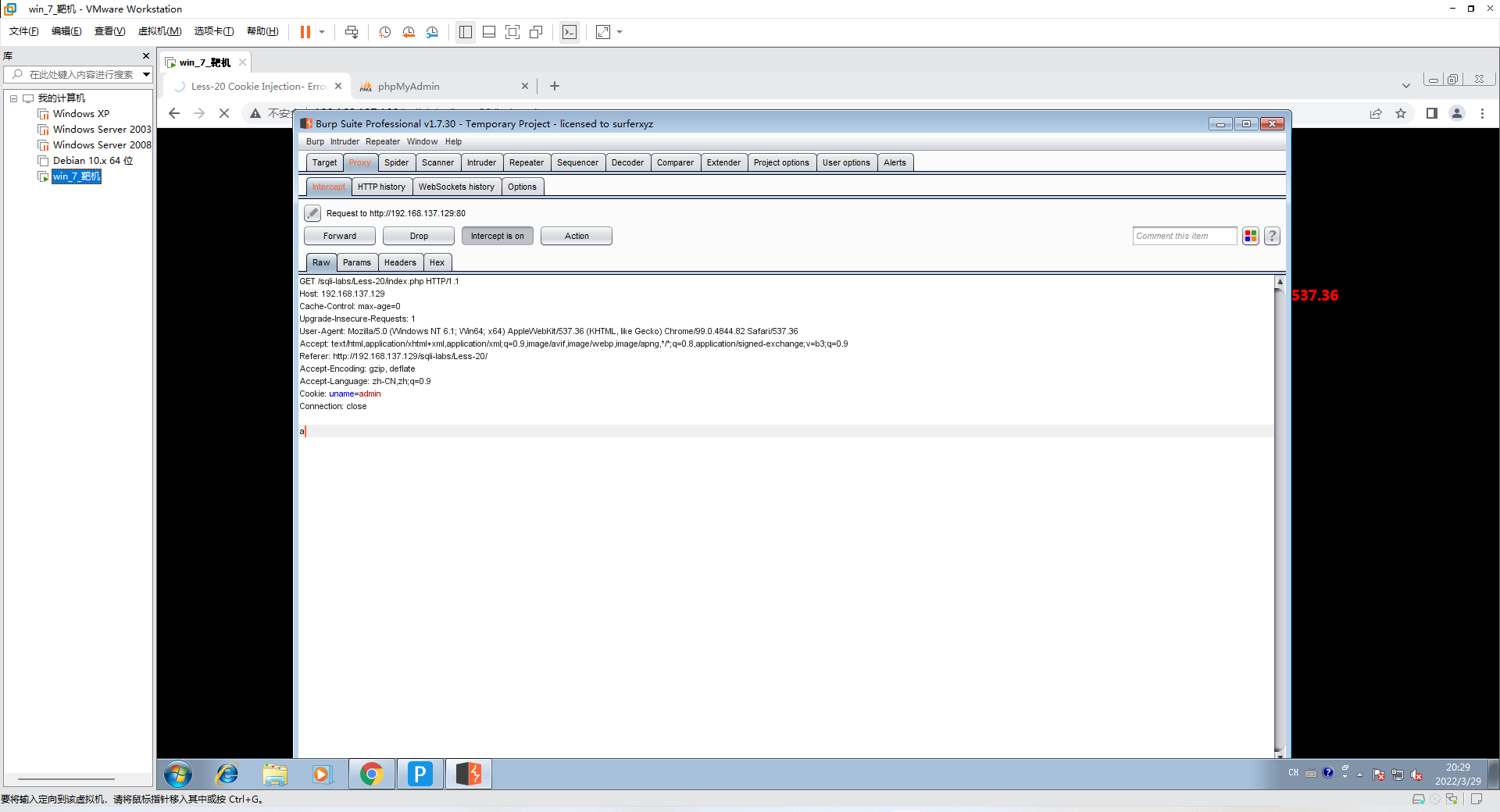The width and height of the screenshot is (1500, 812).
Task: Pause the virtual machine with toolbar pause icon
Action: point(305,32)
